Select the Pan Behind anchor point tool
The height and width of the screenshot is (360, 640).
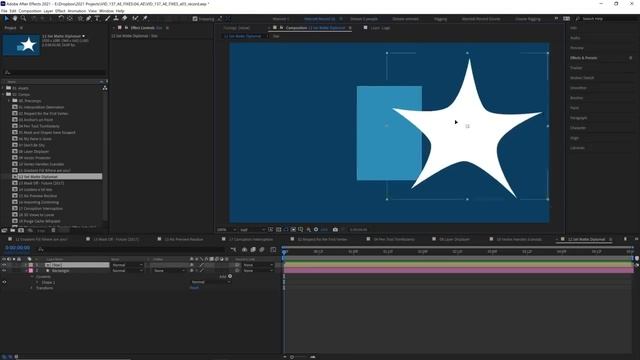pyautogui.click(x=70, y=19)
